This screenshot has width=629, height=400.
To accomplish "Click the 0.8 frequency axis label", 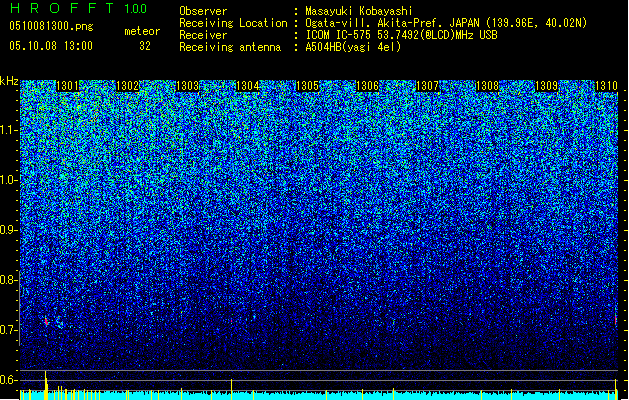I will point(9,280).
